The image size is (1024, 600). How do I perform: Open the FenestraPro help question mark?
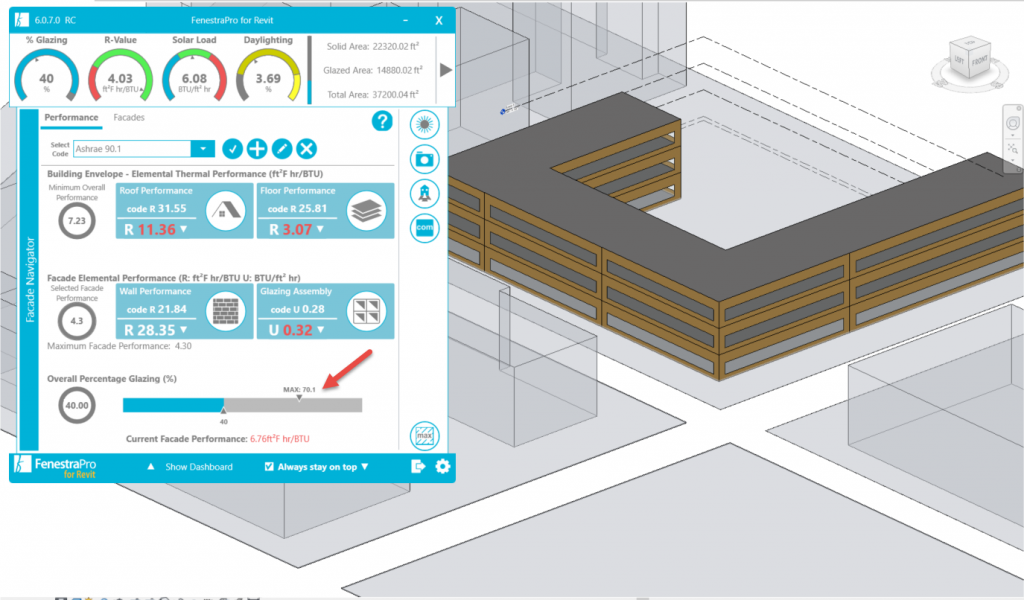point(382,121)
